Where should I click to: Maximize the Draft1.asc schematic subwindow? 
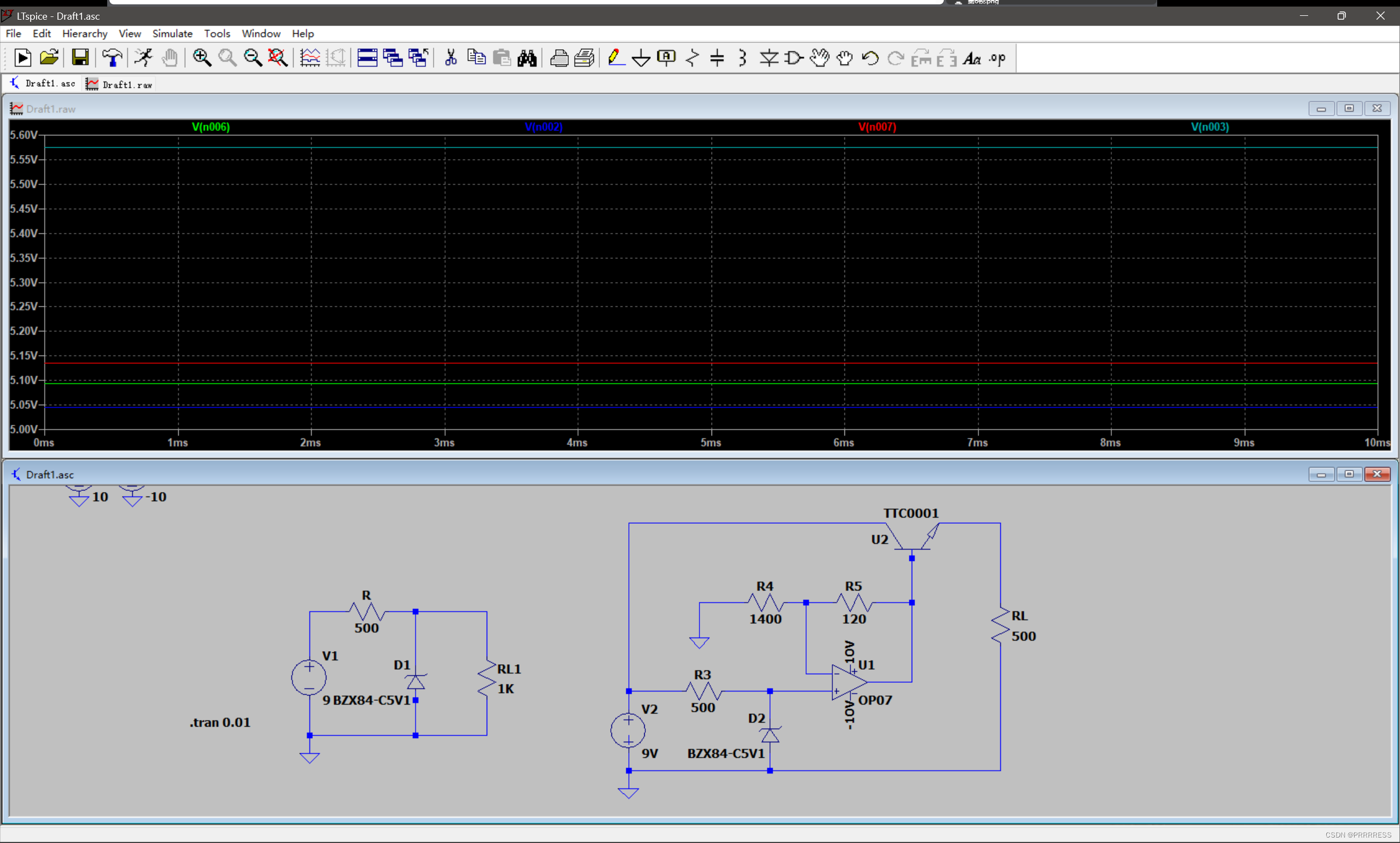click(1349, 474)
